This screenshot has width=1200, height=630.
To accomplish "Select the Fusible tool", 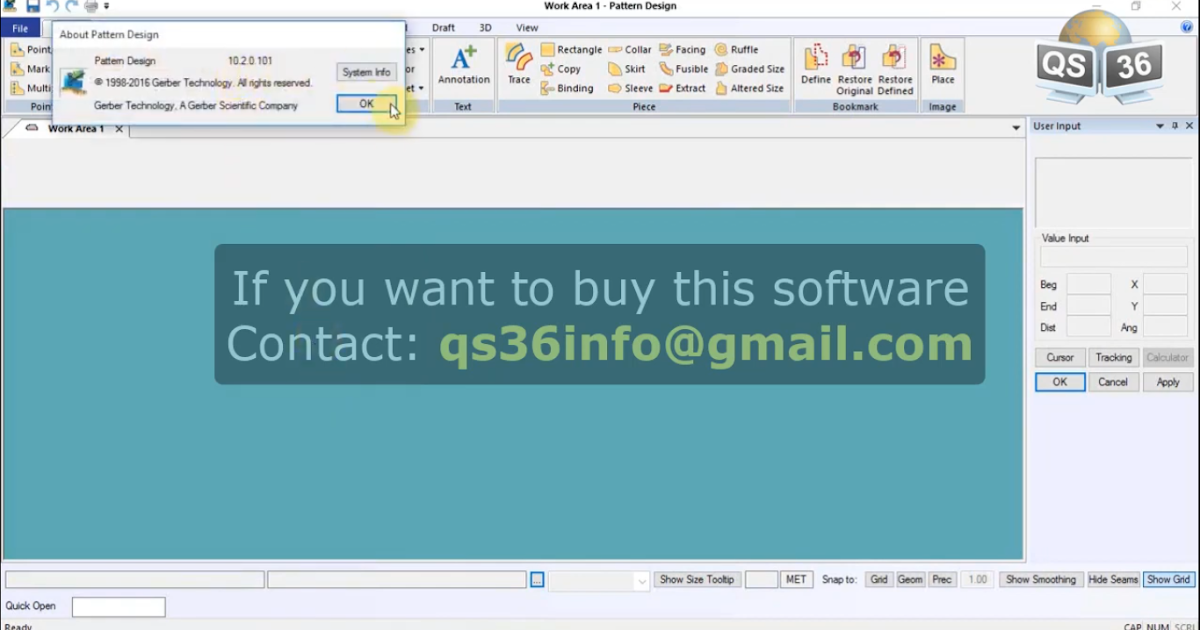I will click(x=683, y=69).
